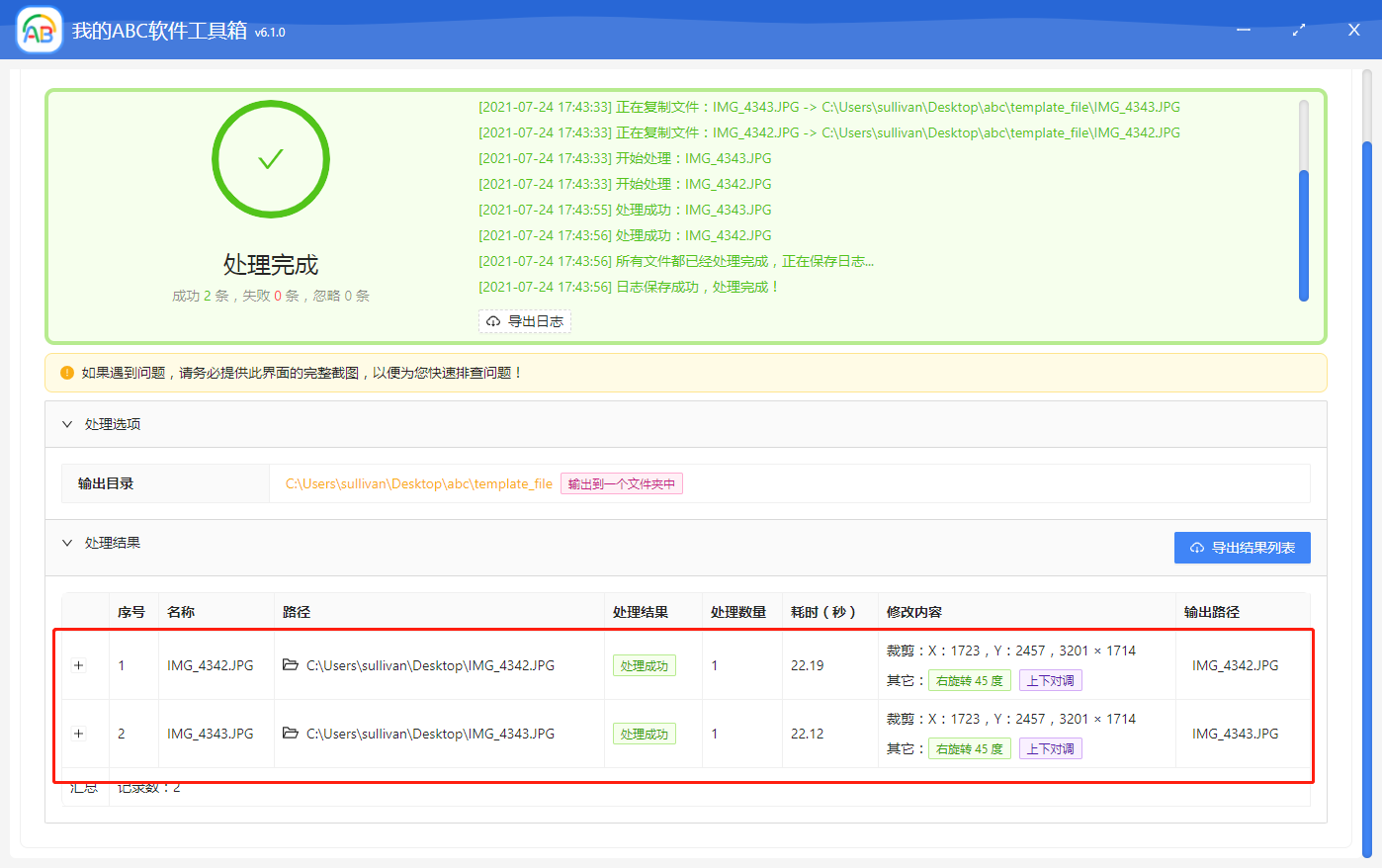
Task: Collapse the 处理选项 section
Action: click(x=67, y=424)
